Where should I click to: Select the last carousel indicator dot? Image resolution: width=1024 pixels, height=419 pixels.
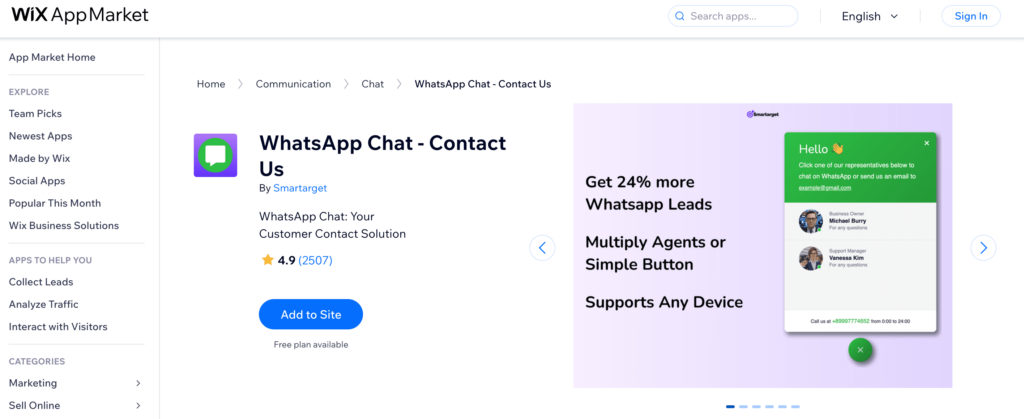795,407
